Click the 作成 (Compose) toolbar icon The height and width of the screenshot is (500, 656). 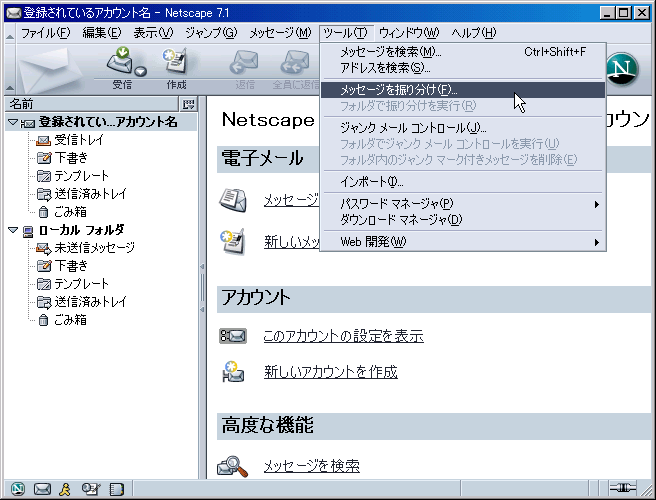coord(176,61)
